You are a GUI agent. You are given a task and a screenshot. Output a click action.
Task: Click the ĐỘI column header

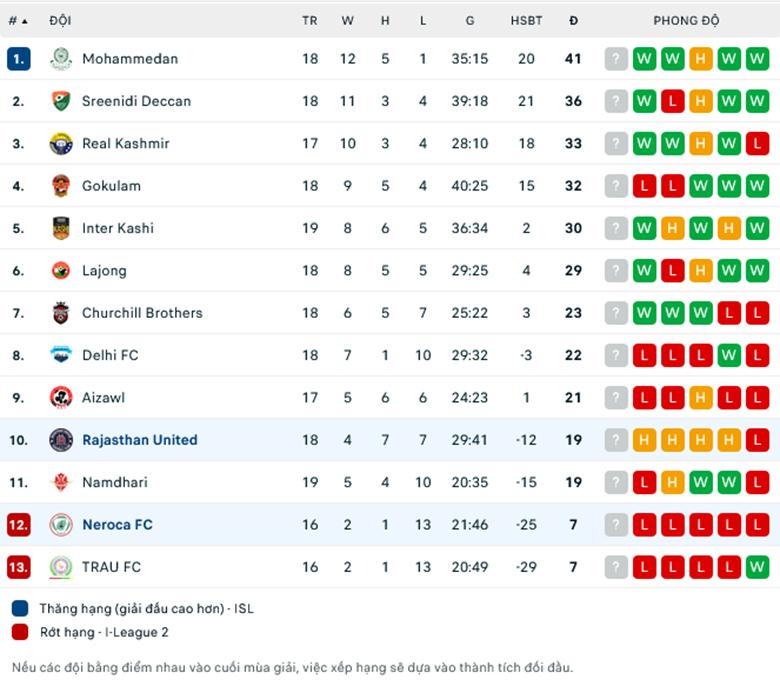(60, 20)
